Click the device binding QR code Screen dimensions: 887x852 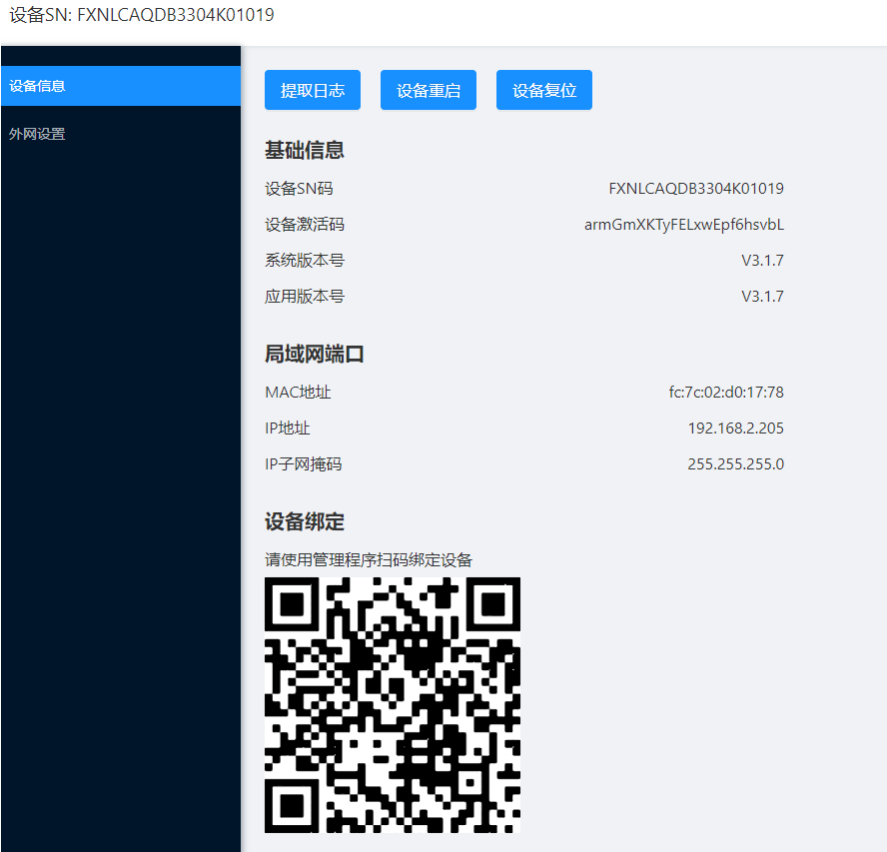[x=393, y=705]
